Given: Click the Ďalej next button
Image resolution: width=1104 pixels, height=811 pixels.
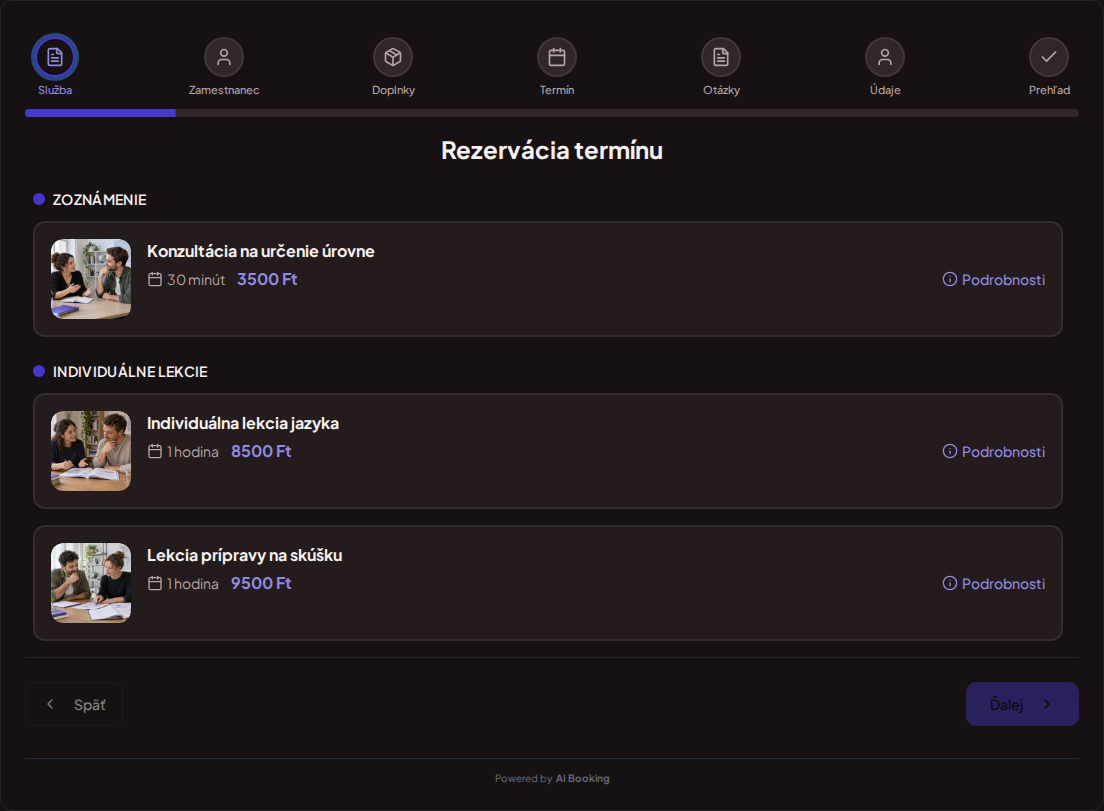Looking at the screenshot, I should 1022,704.
